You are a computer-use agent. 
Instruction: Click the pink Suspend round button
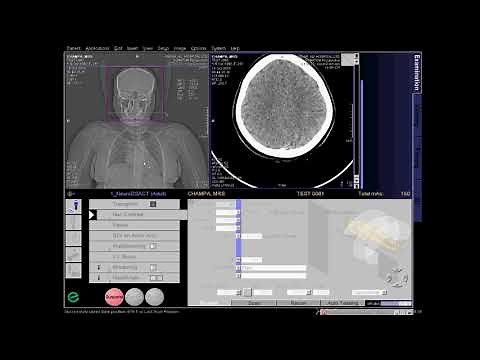114,297
